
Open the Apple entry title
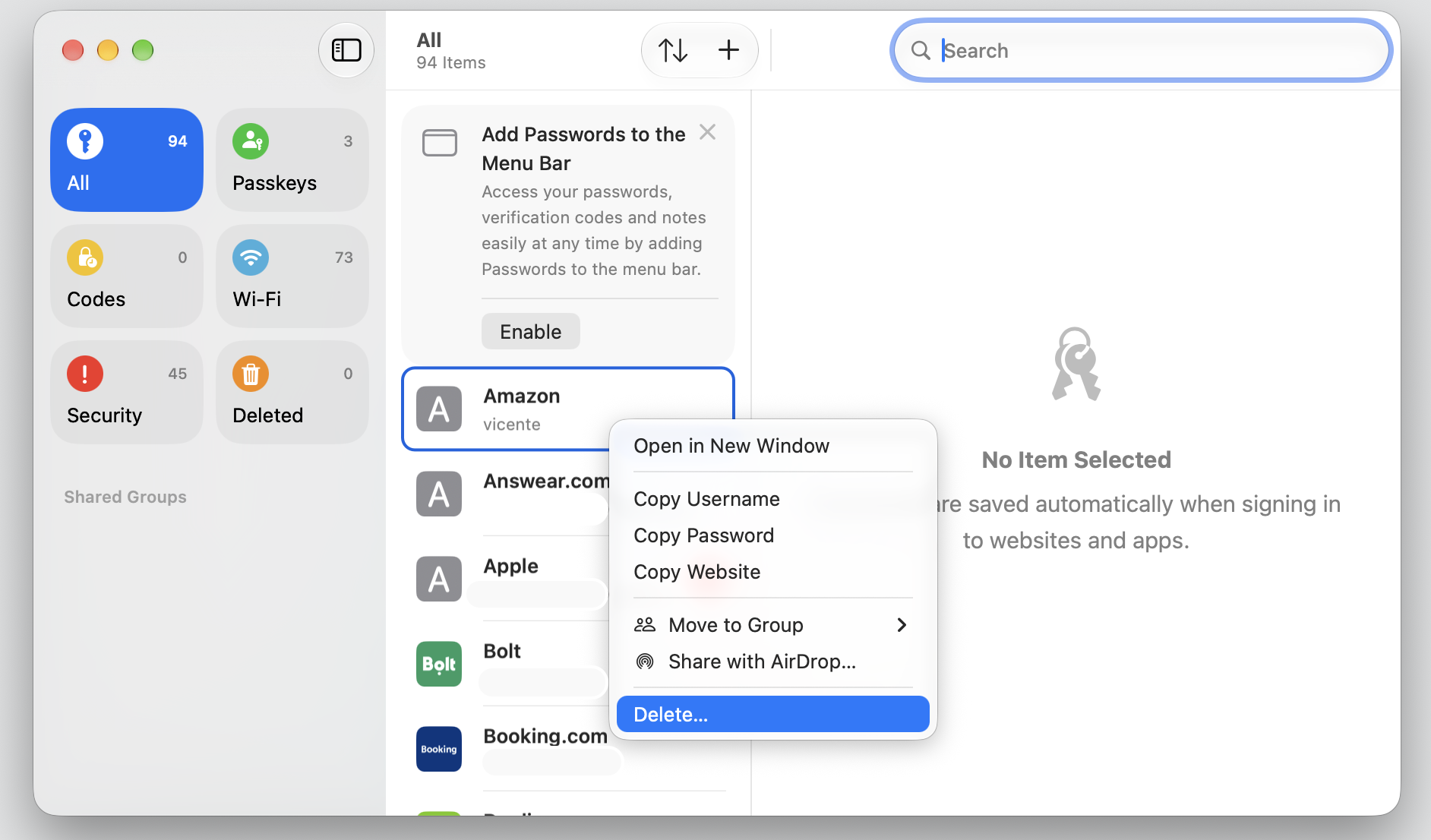(x=510, y=567)
